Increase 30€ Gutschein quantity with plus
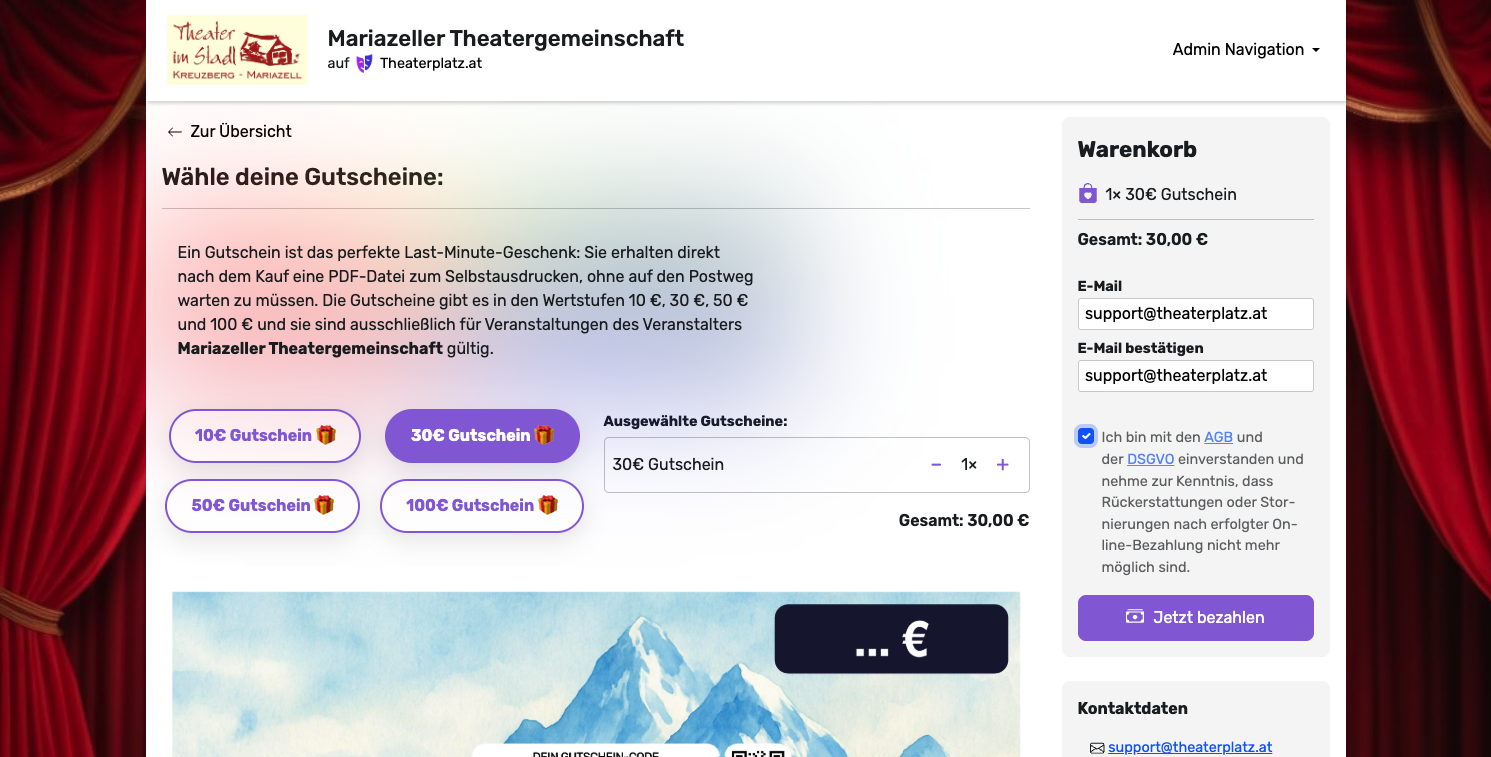Image resolution: width=1491 pixels, height=757 pixels. 1003,465
